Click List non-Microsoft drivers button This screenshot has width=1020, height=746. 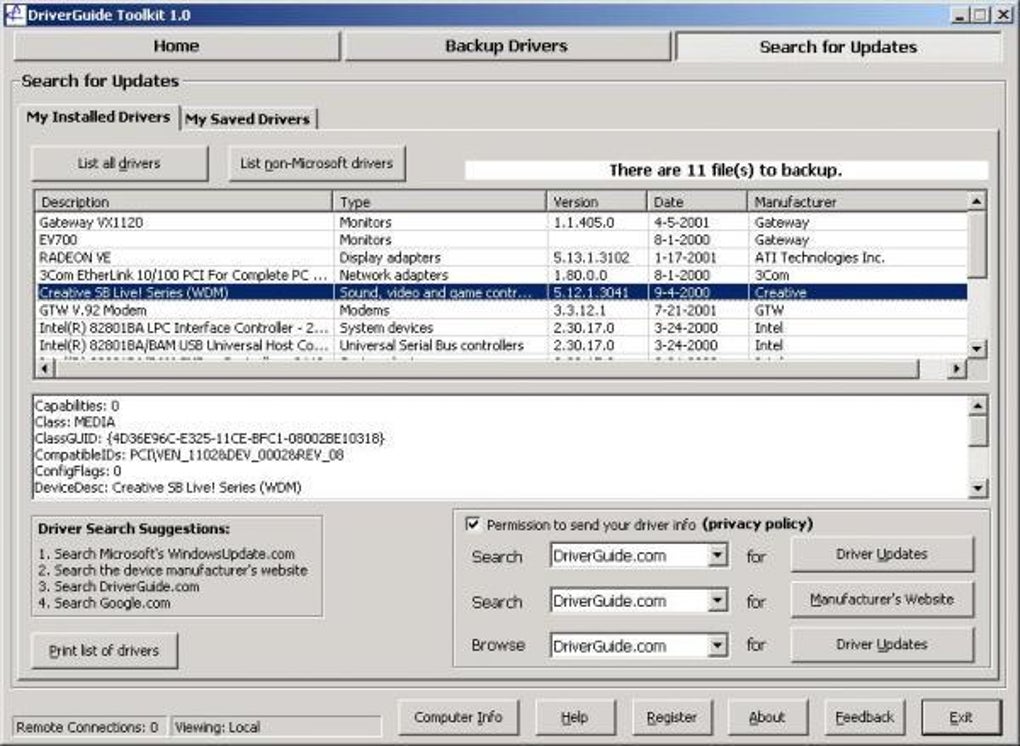click(x=317, y=163)
